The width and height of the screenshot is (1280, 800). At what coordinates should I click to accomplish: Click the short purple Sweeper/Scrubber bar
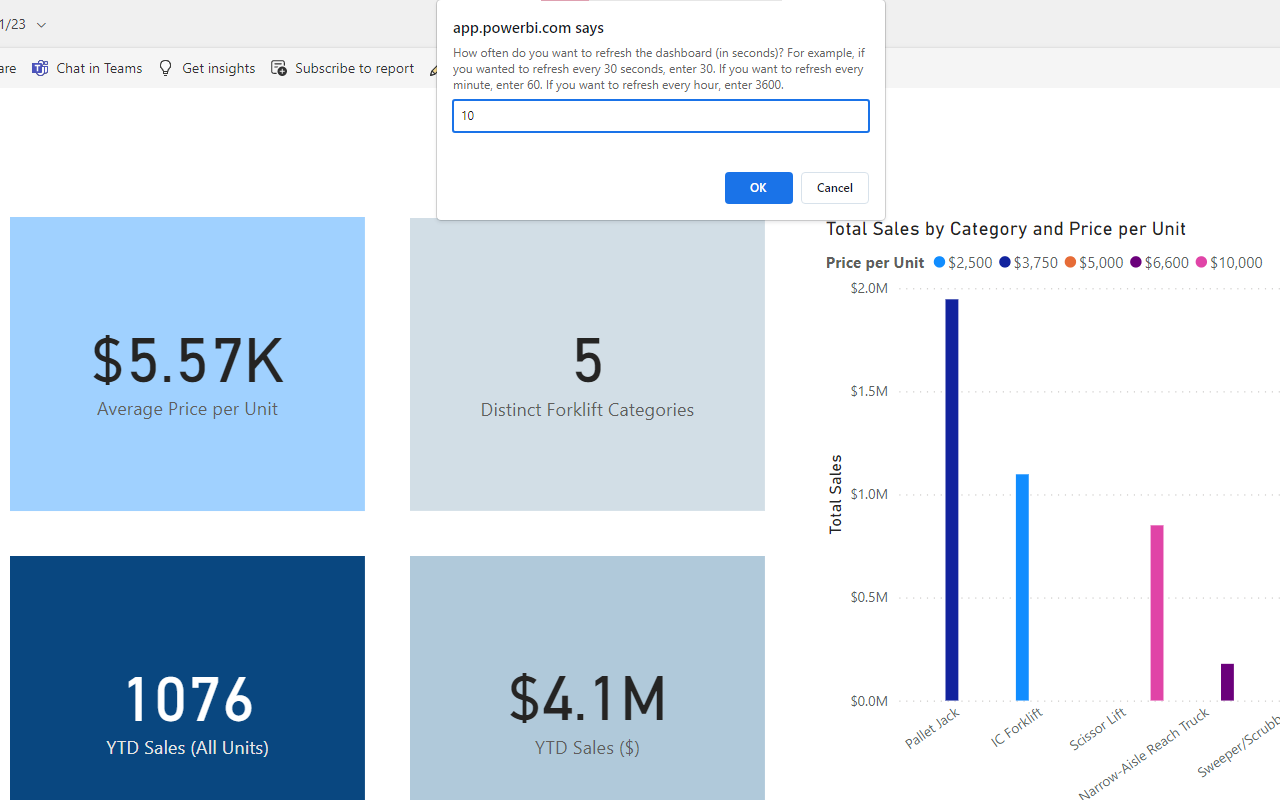point(1227,682)
